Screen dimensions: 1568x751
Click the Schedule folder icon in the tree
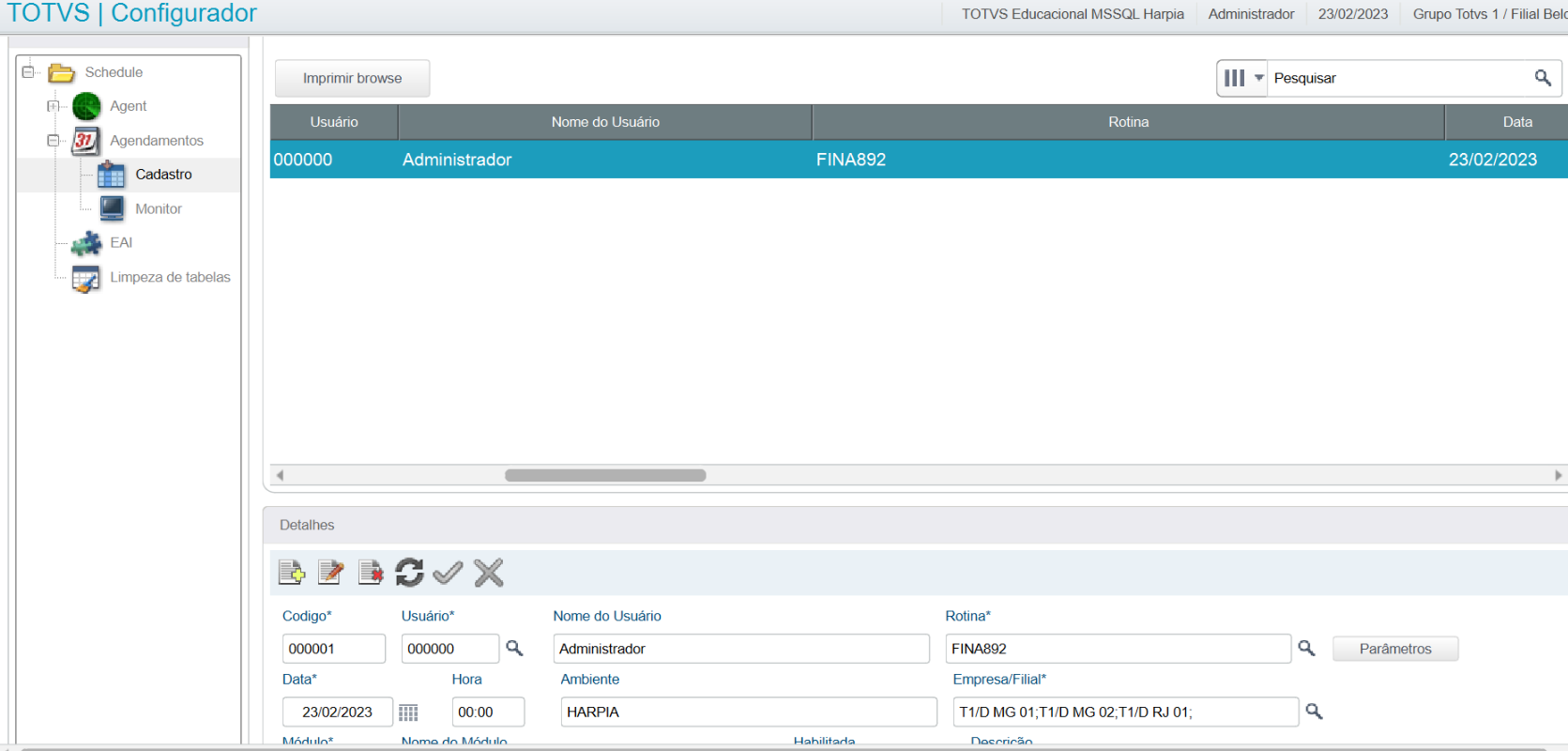point(62,72)
